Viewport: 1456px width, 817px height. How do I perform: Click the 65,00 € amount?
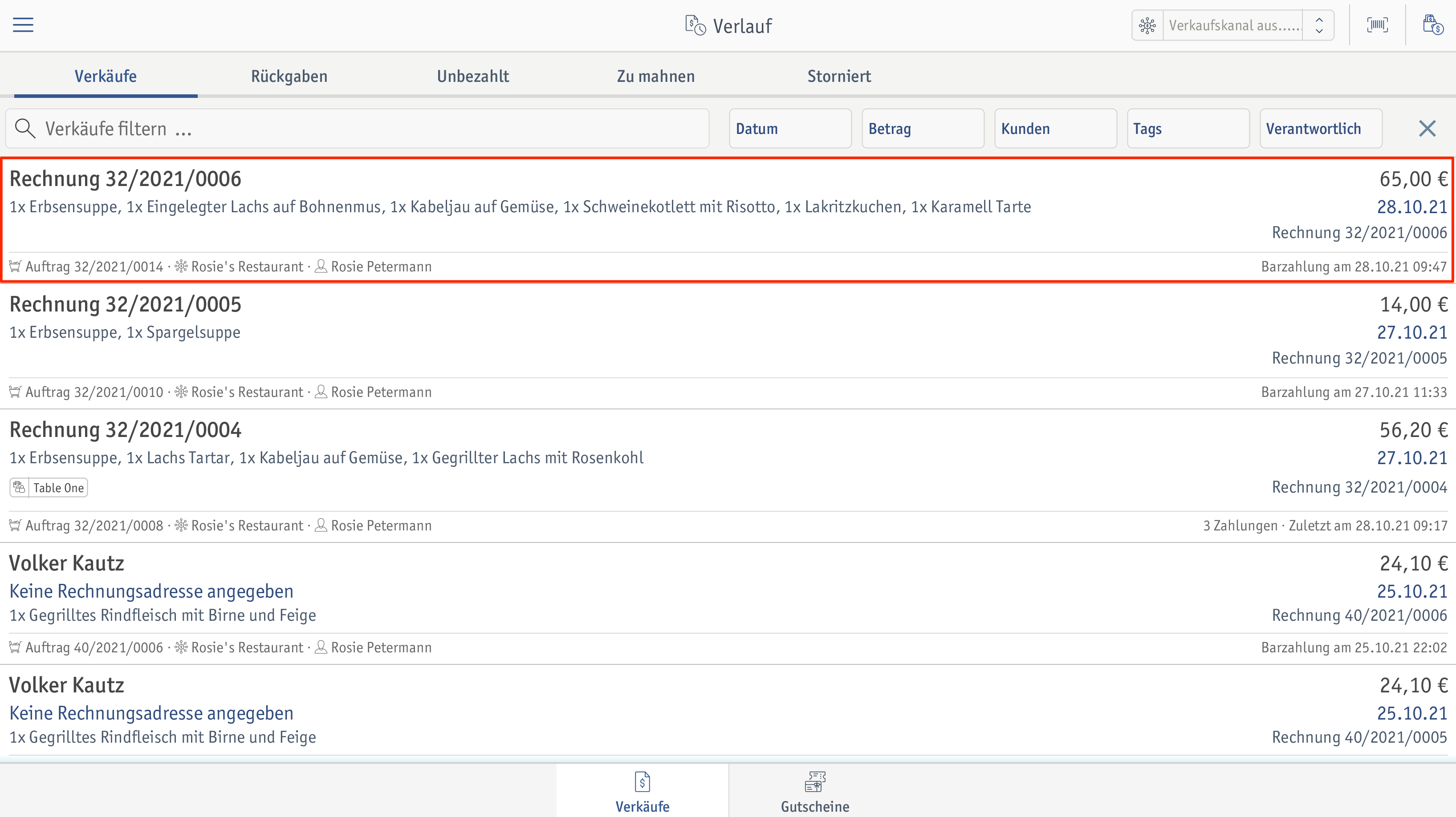[1413, 179]
